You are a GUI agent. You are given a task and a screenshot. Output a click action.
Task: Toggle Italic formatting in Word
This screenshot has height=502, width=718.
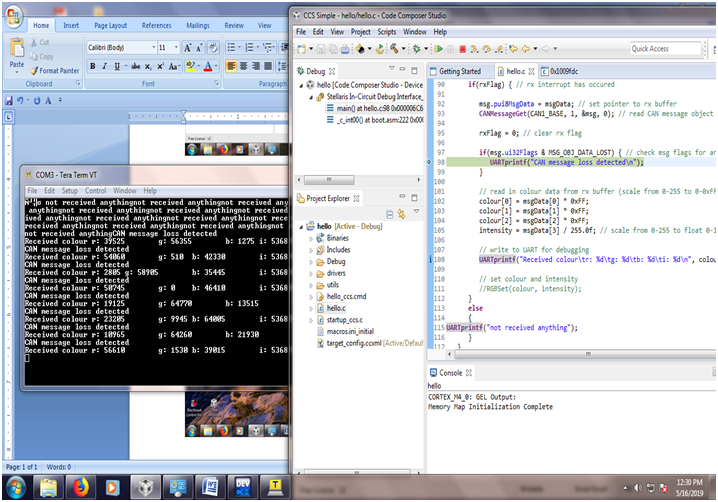pos(104,66)
